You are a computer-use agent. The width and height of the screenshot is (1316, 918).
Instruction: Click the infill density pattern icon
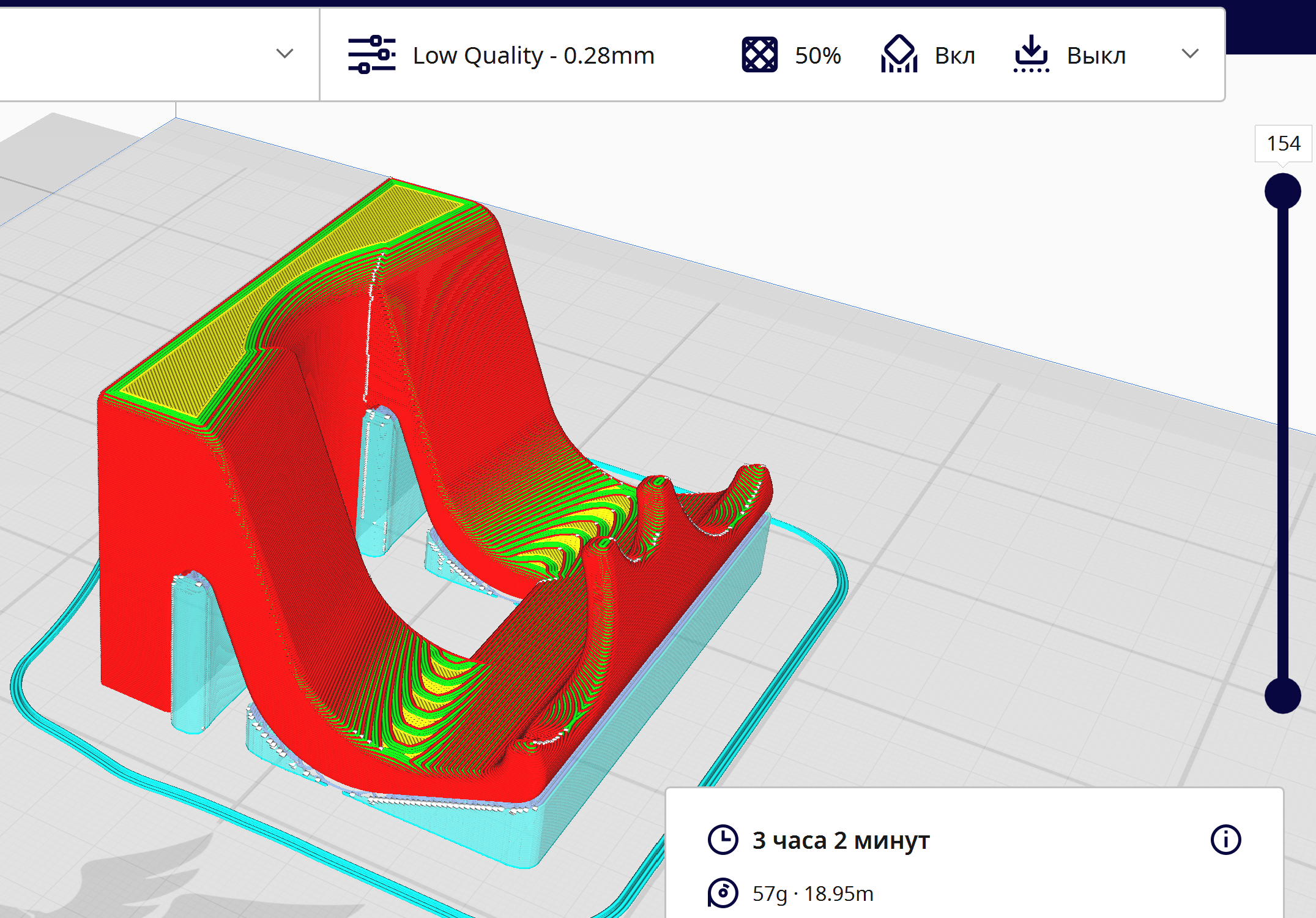(x=759, y=55)
